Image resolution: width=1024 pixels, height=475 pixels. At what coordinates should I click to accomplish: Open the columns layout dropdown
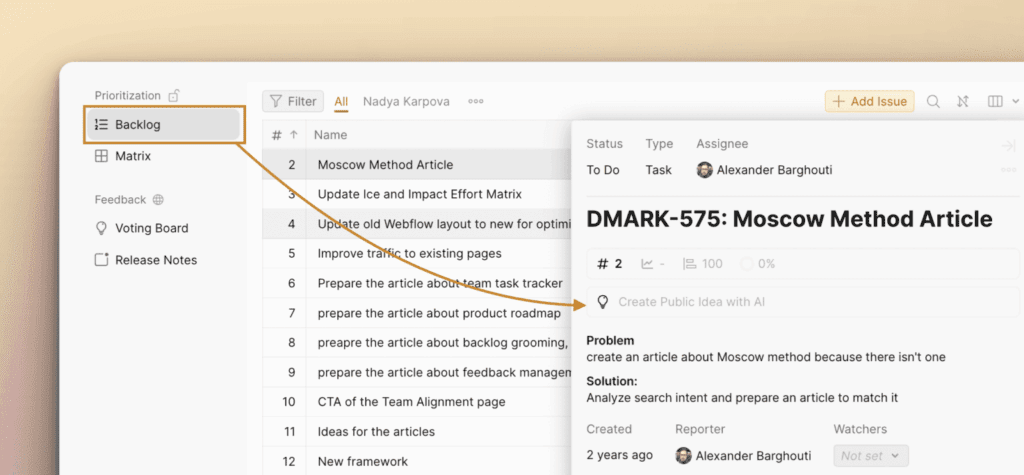coord(1001,101)
